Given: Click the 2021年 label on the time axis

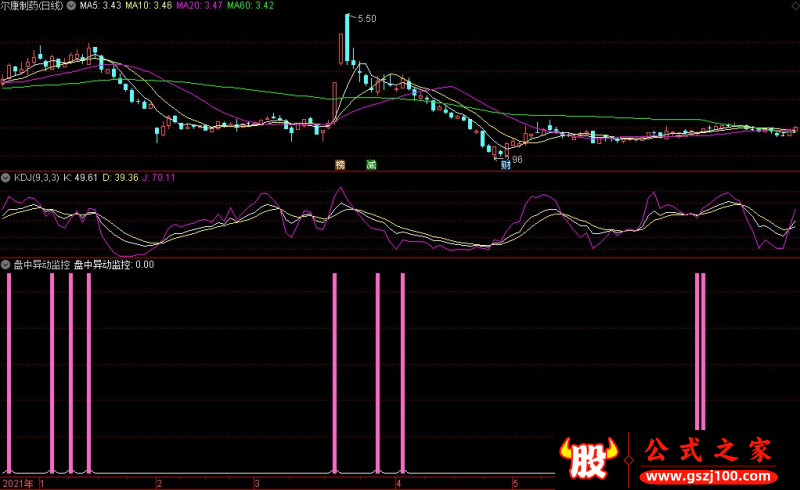Looking at the screenshot, I should (x=18, y=483).
